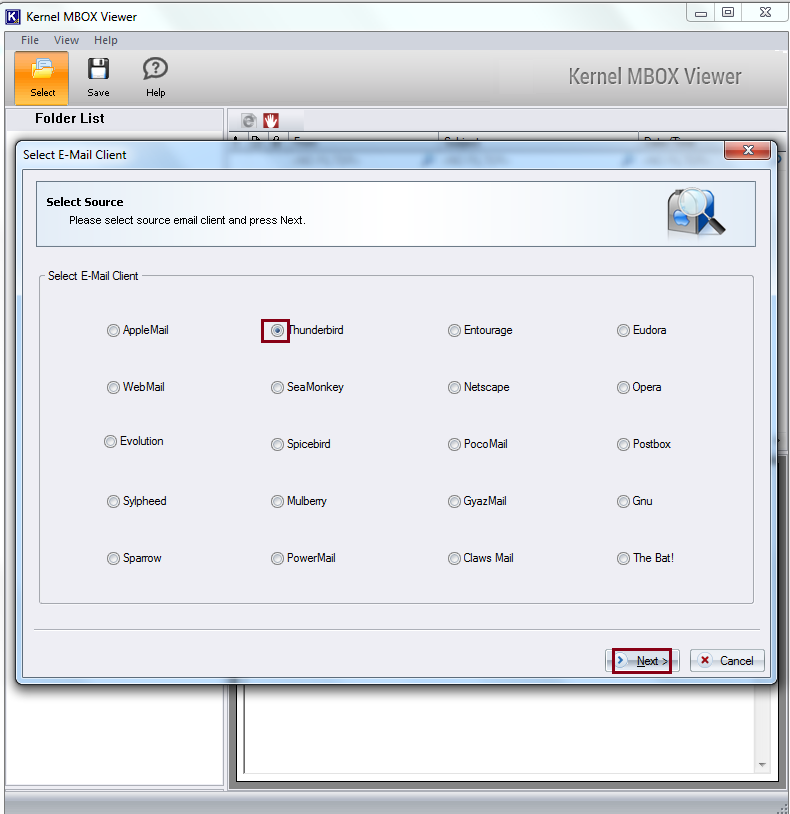Select the SeaMonkey option

coord(278,388)
